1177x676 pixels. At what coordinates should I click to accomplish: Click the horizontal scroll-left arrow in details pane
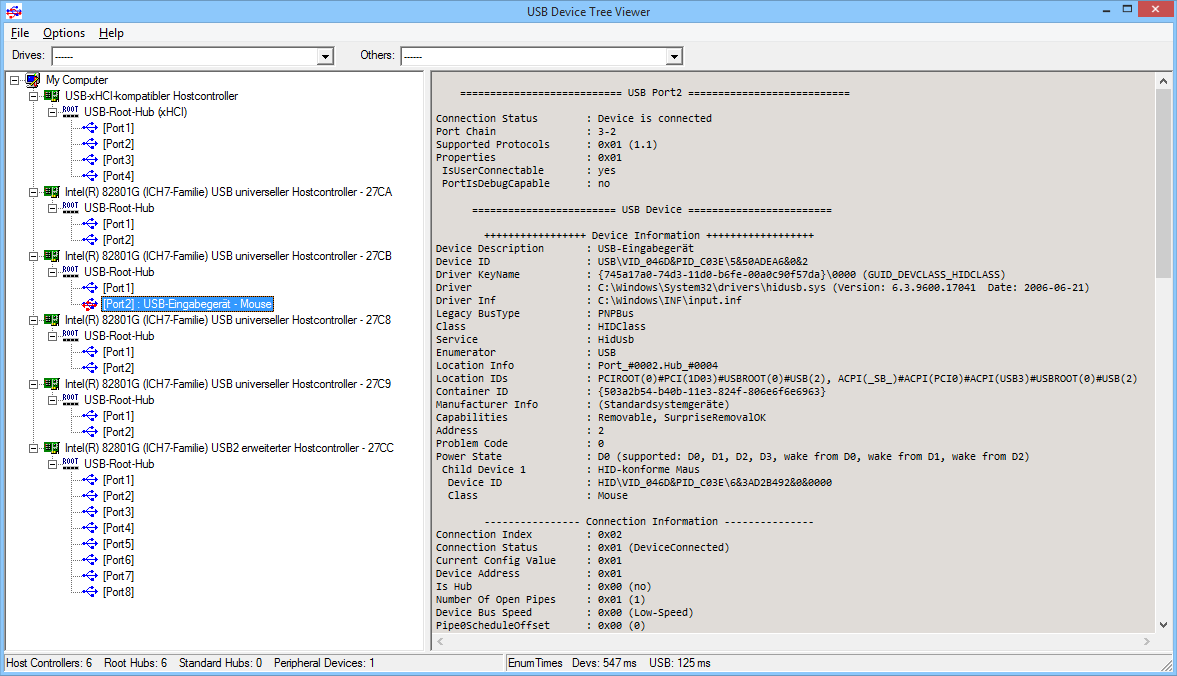pyautogui.click(x=441, y=641)
